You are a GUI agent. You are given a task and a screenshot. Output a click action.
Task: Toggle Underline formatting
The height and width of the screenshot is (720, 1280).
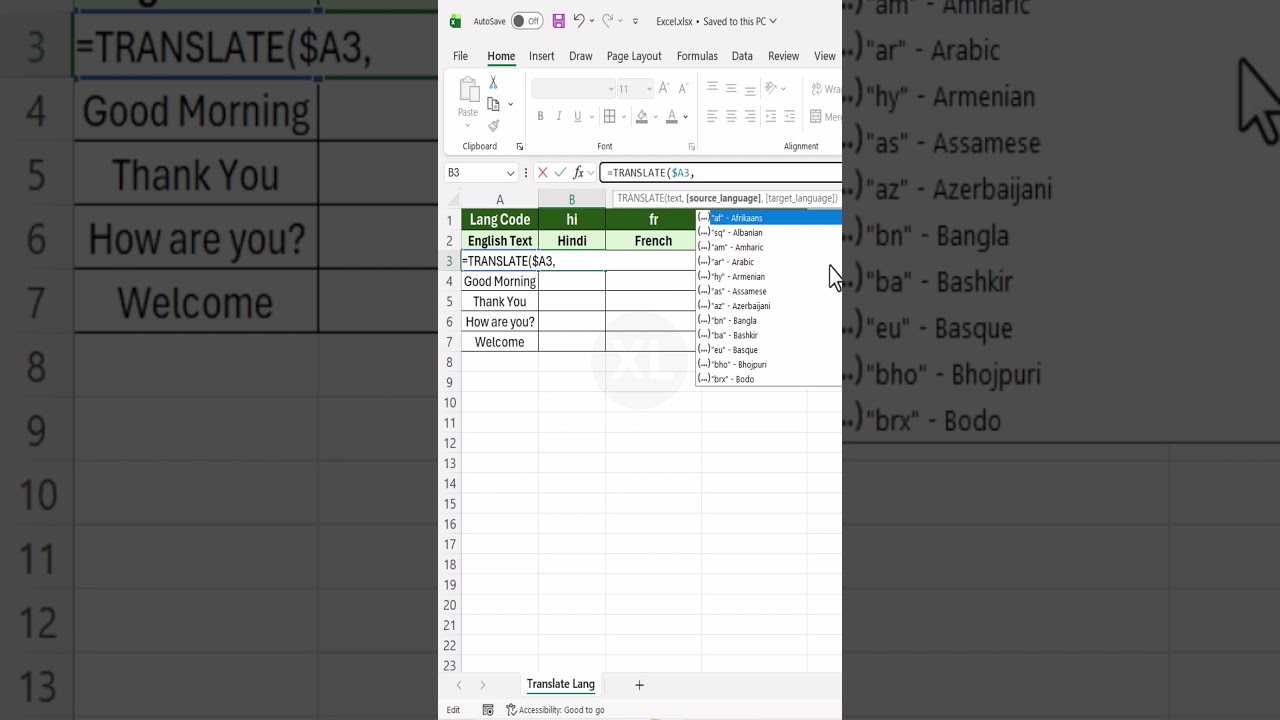578,117
